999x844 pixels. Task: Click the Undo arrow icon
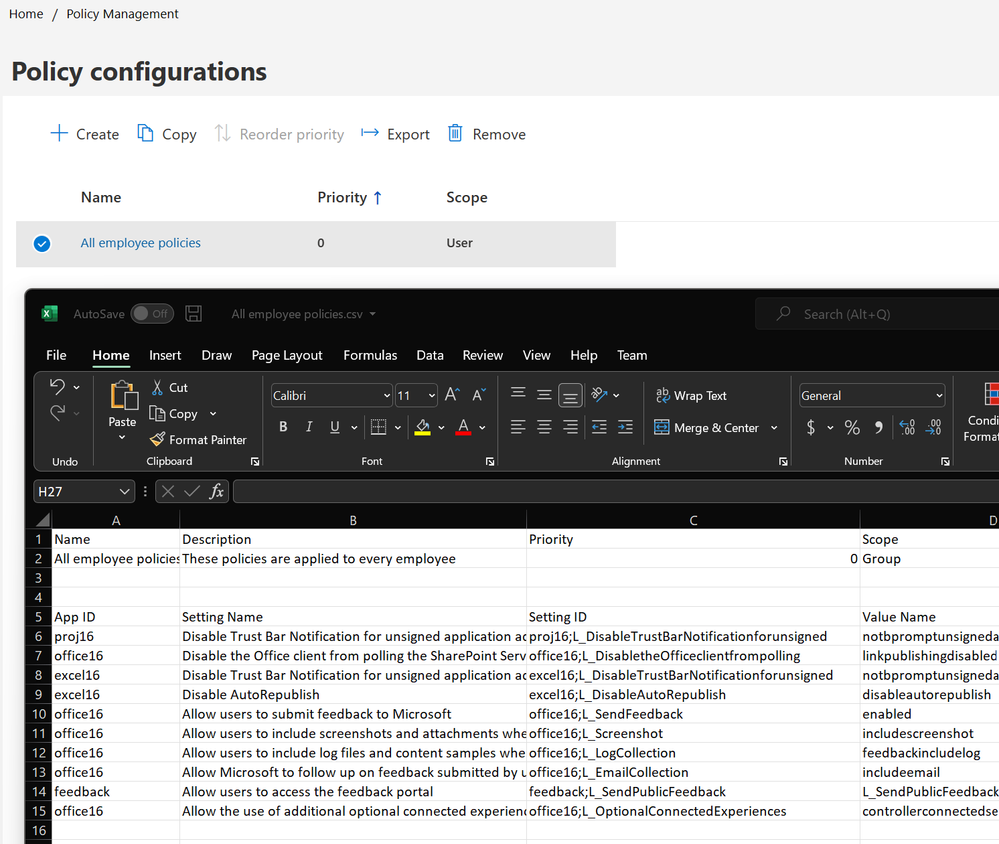[x=57, y=387]
